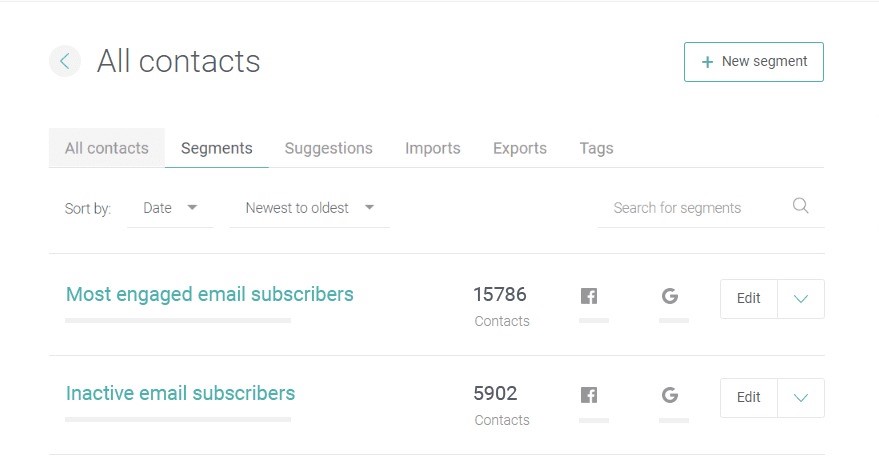Create a new segment
This screenshot has width=879, height=470.
[753, 62]
